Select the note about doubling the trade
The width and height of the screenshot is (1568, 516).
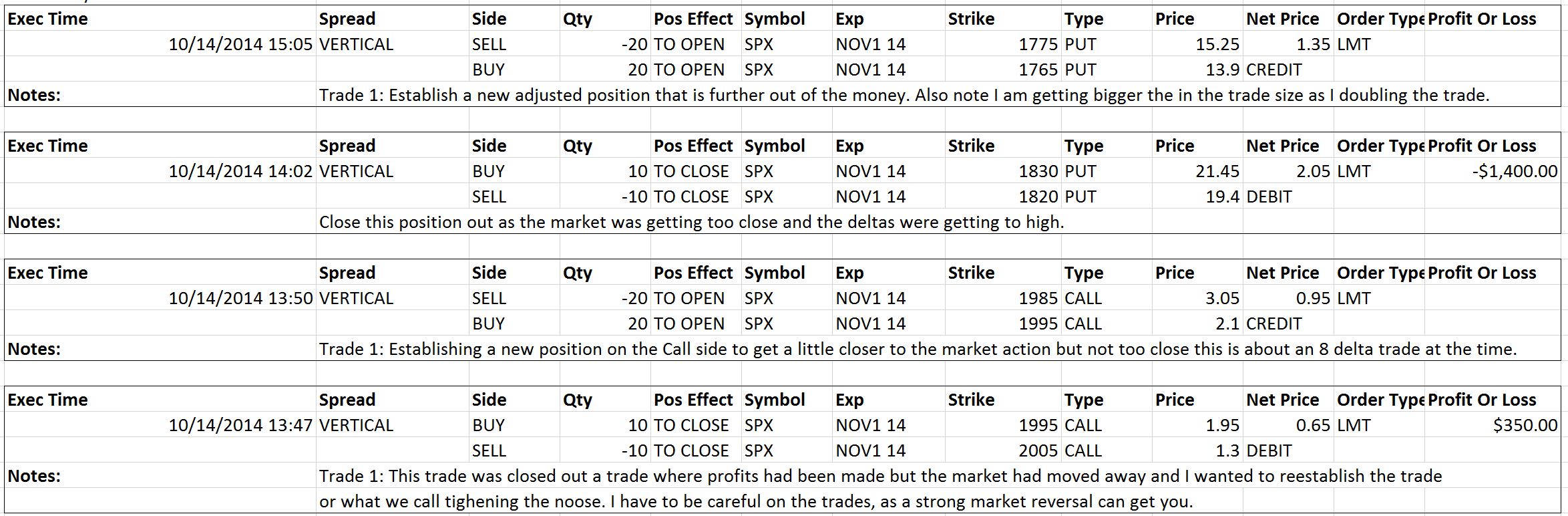pyautogui.click(x=904, y=95)
